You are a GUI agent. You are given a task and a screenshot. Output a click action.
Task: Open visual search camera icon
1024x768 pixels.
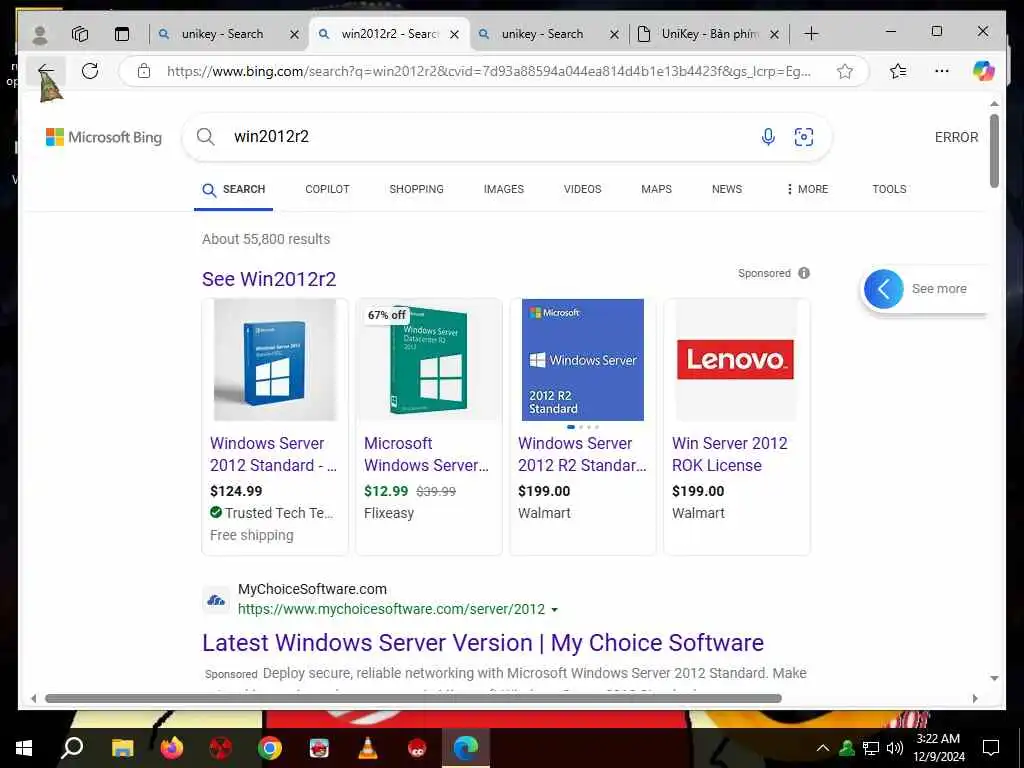tap(803, 136)
